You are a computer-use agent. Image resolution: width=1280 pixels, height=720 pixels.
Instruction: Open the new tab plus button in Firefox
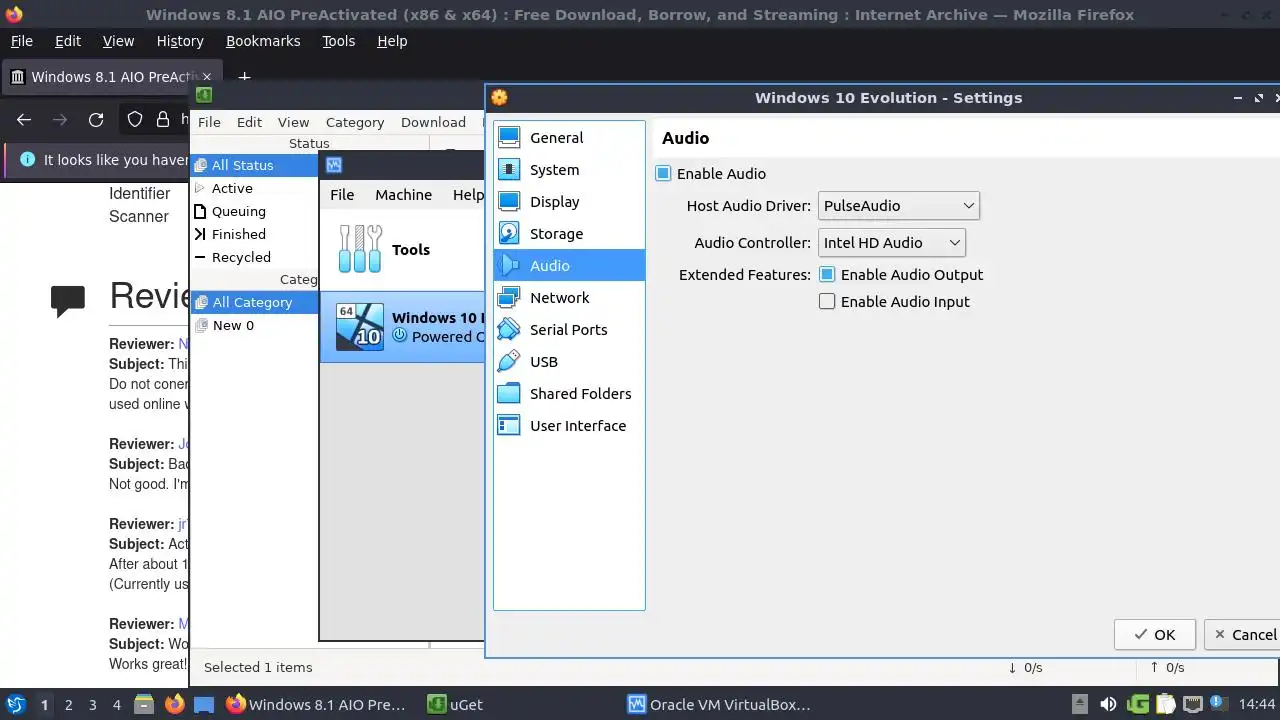[244, 77]
